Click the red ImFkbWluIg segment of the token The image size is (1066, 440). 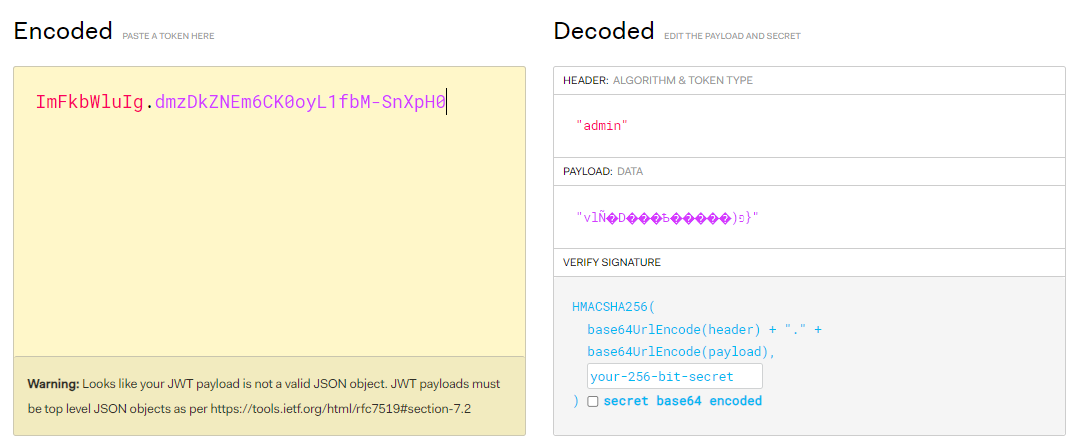(x=90, y=102)
